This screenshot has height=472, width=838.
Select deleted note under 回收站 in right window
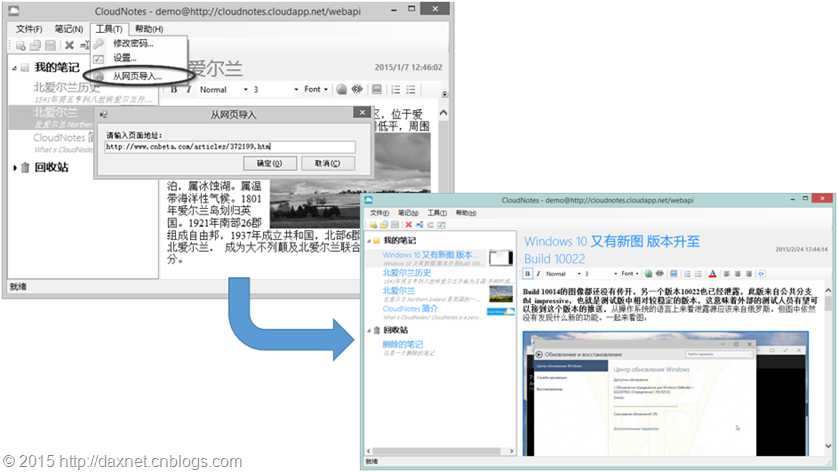pos(402,344)
